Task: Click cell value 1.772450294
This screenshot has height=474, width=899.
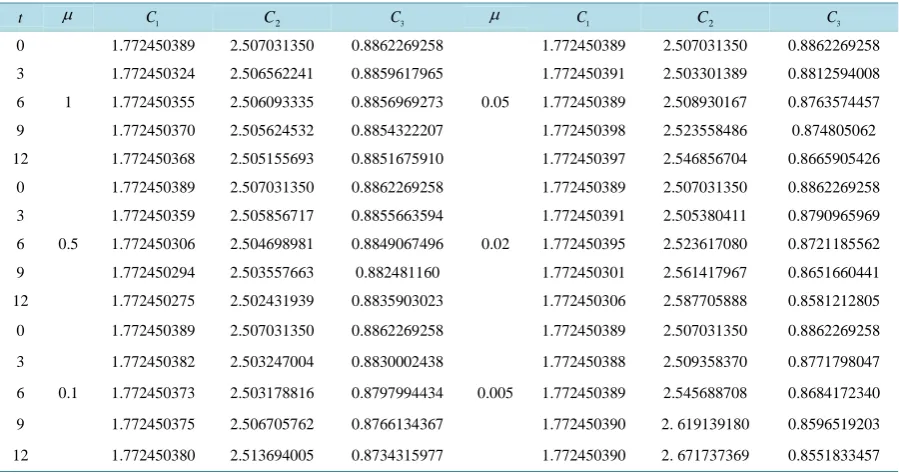Action: 153,272
